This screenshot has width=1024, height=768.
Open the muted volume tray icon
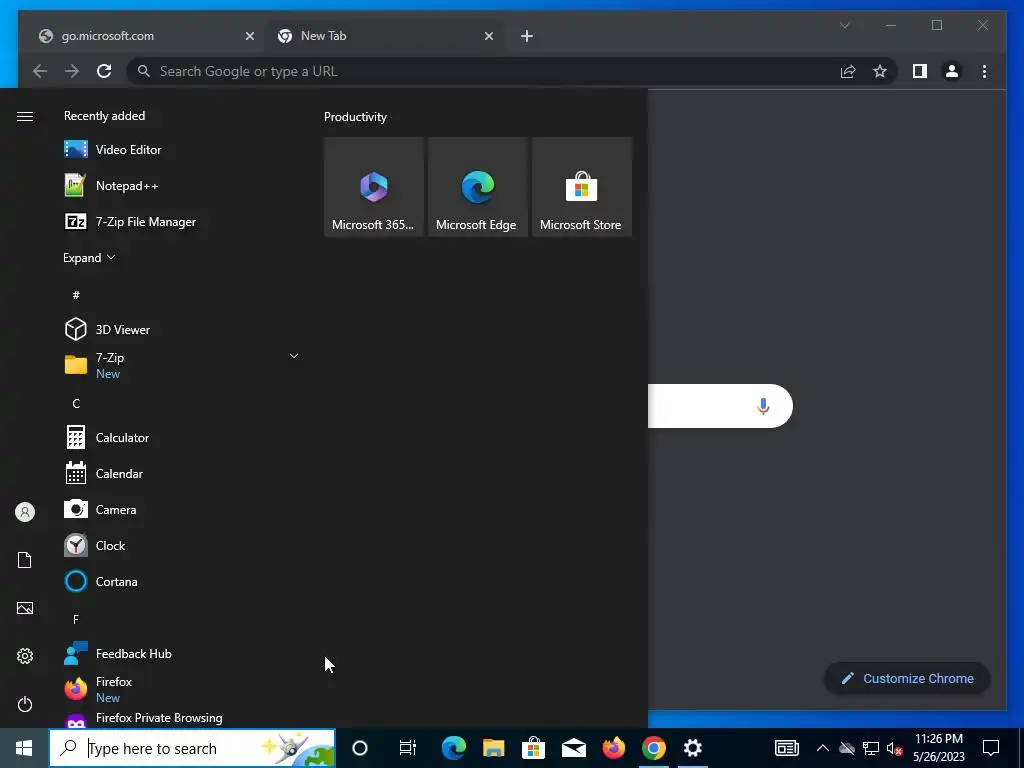(x=895, y=748)
